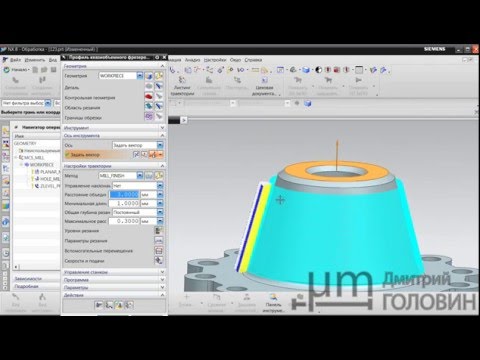The image size is (480, 360).
Task: Collapse the Геометрия section
Action: (x=162, y=66)
